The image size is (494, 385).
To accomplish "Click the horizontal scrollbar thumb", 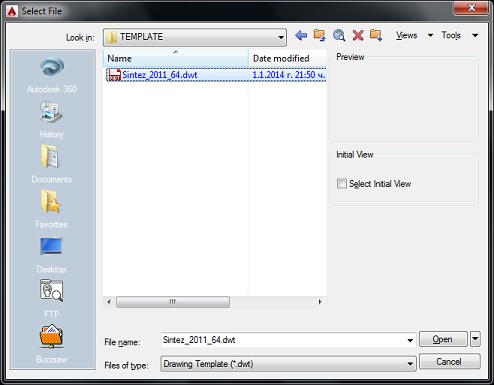I will coord(173,302).
